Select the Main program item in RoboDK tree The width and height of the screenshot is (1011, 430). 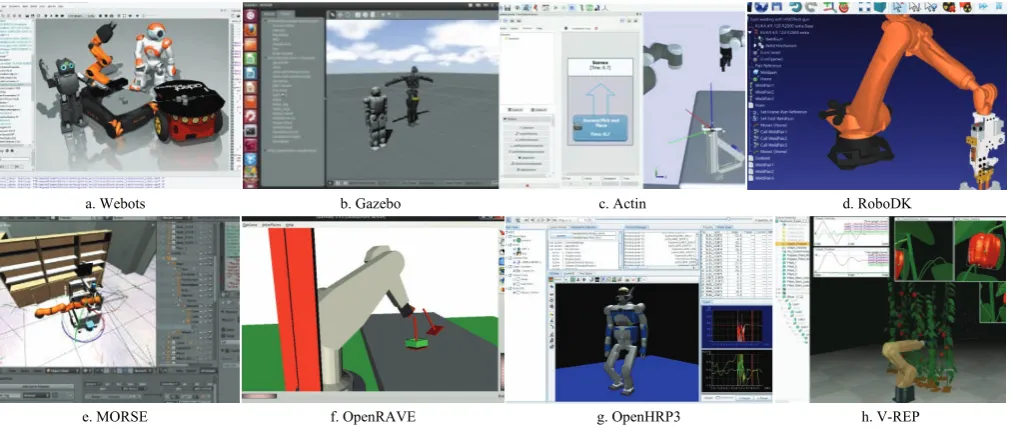(x=758, y=105)
